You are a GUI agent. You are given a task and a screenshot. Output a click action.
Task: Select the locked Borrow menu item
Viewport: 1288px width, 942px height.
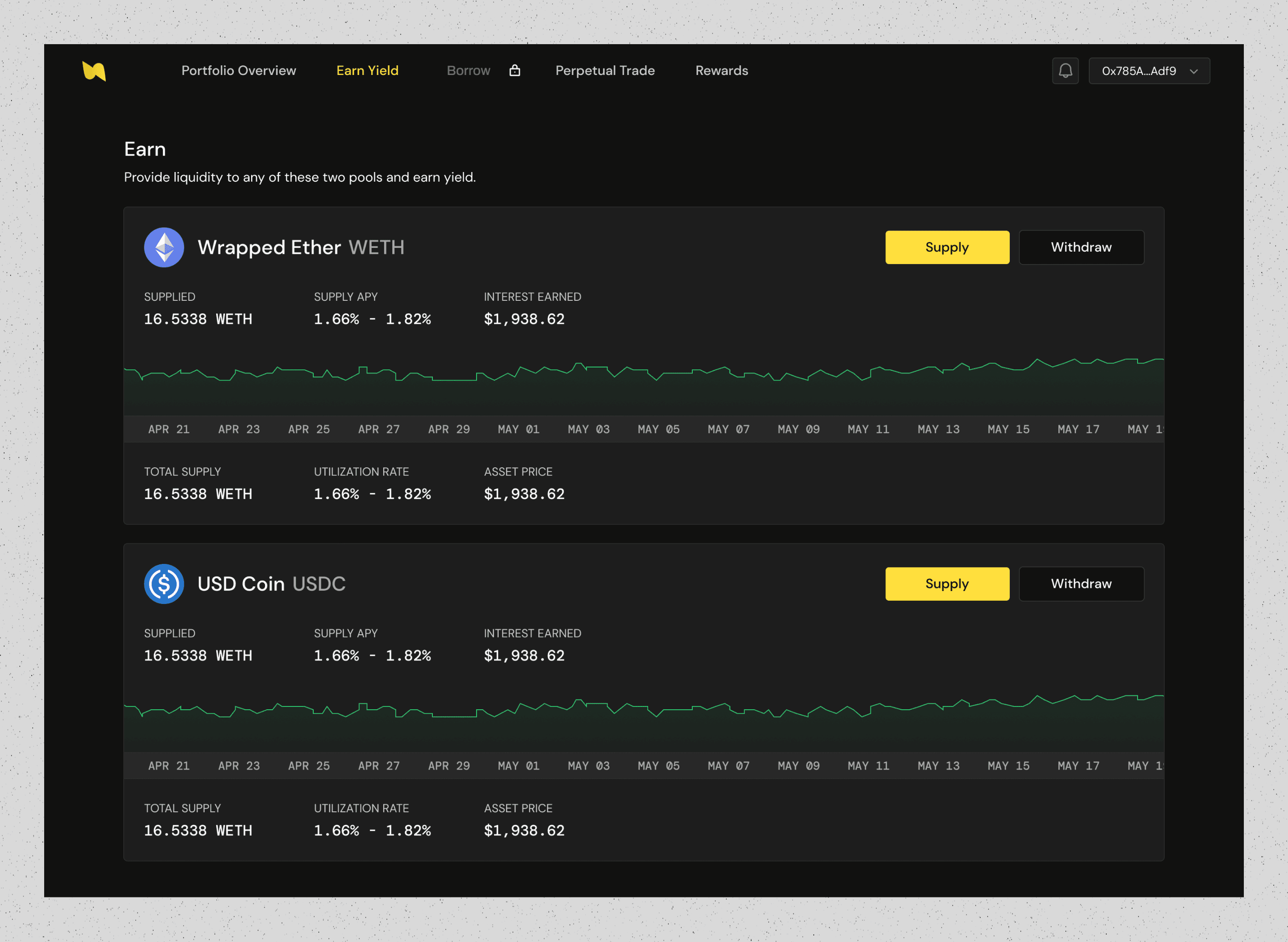468,71
